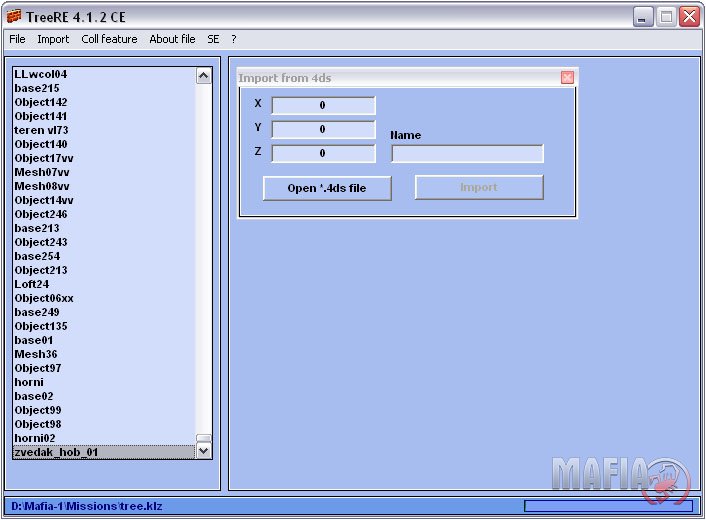Click the Import button

[x=479, y=188]
